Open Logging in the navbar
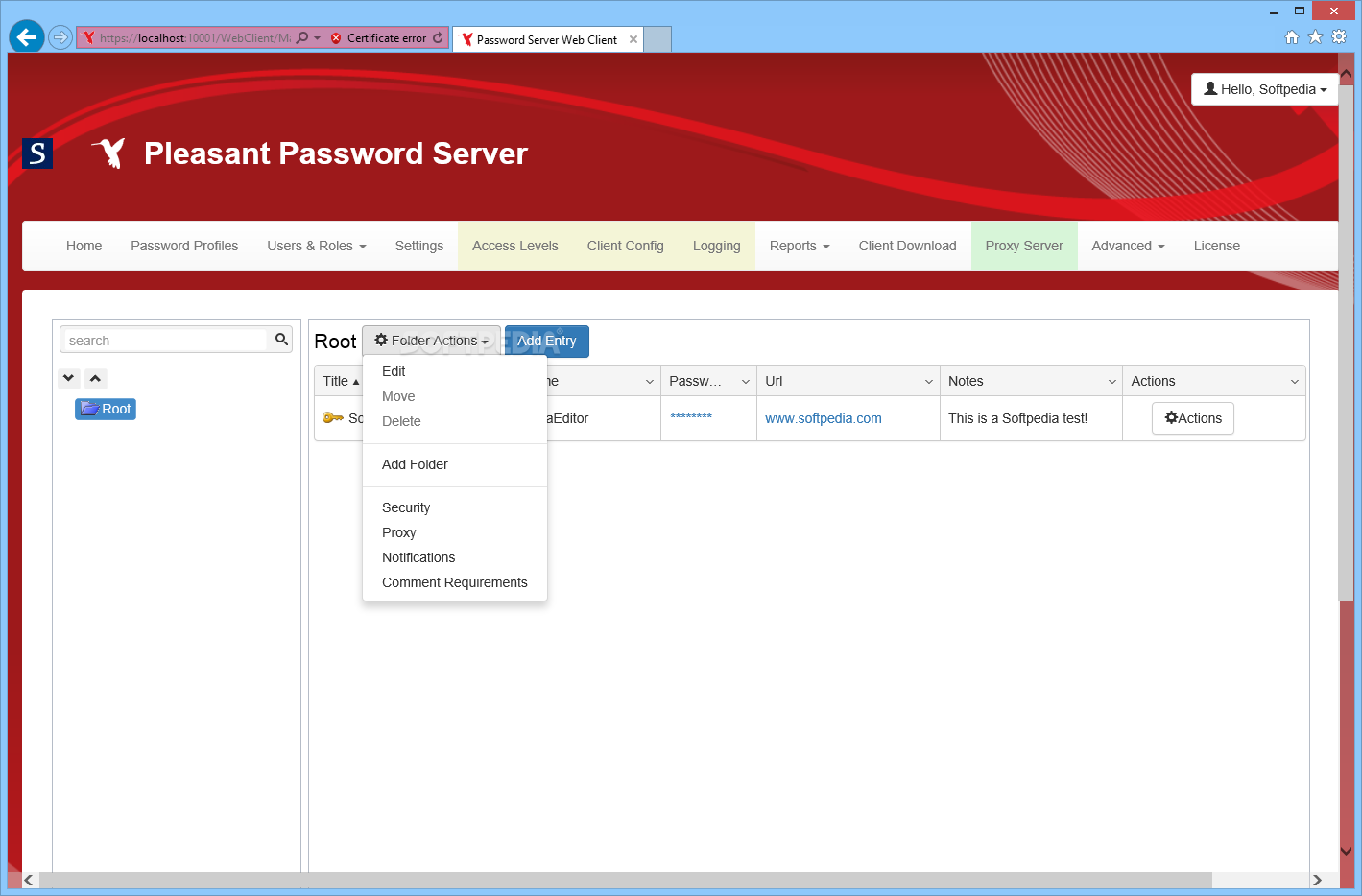This screenshot has width=1362, height=896. [717, 246]
